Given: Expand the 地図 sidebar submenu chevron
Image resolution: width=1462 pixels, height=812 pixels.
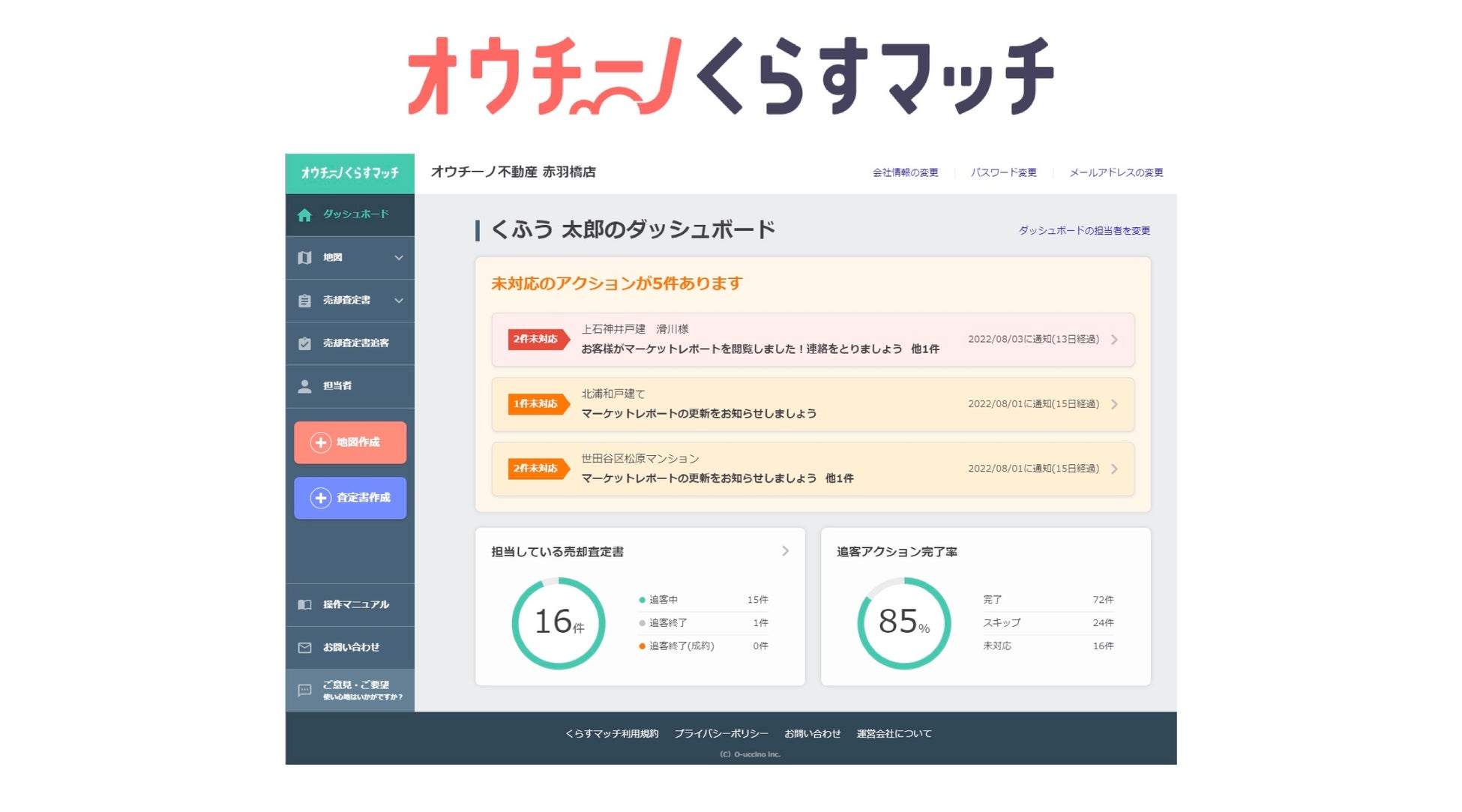Looking at the screenshot, I should point(399,258).
